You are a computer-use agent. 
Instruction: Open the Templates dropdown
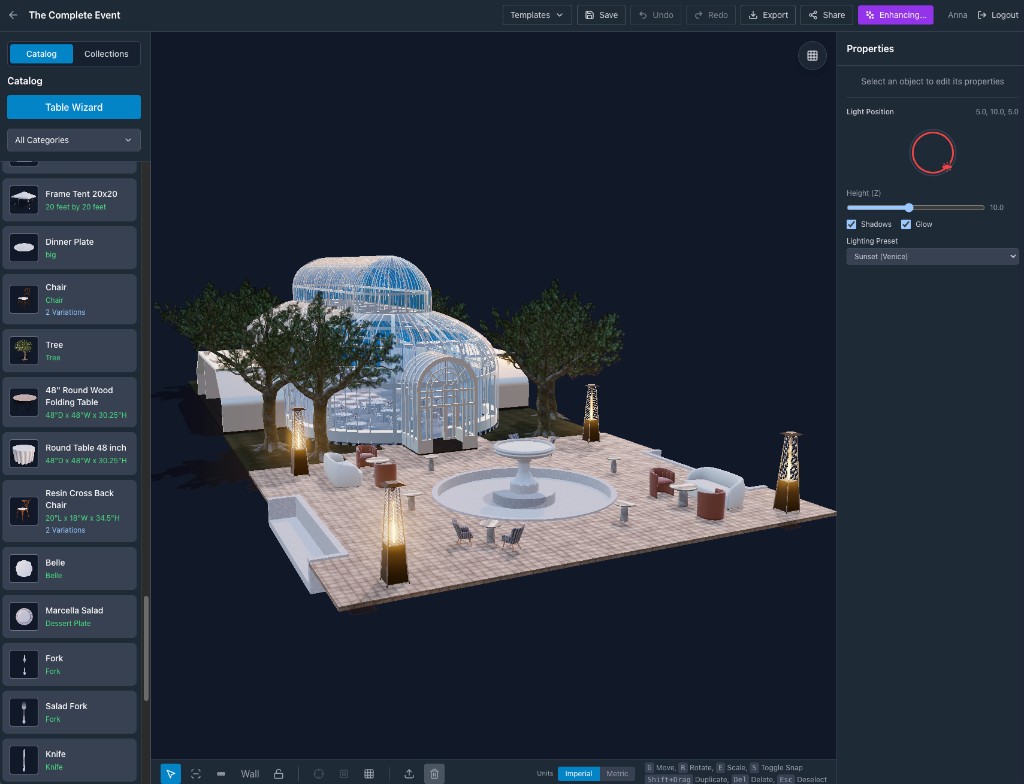point(537,15)
